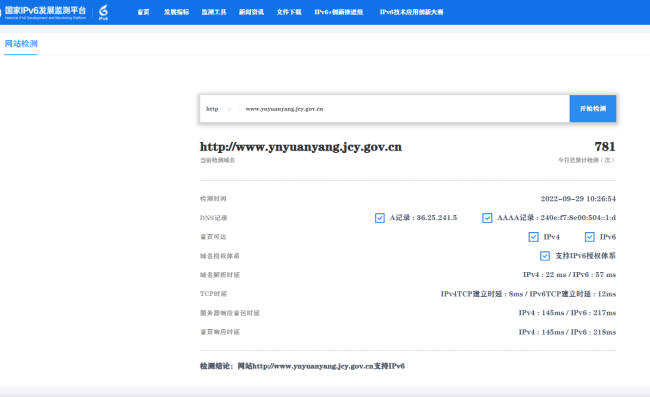Click the DNS记录 label

213,218
